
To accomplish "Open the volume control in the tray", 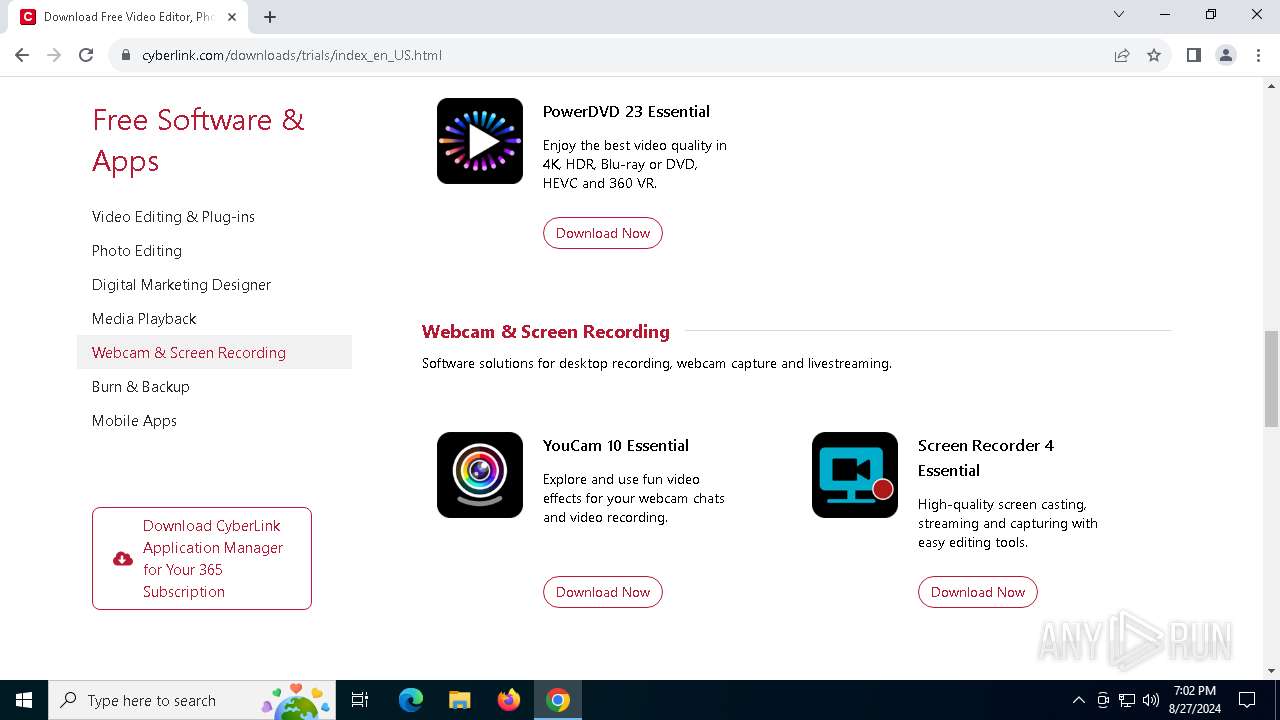I will (x=1151, y=700).
